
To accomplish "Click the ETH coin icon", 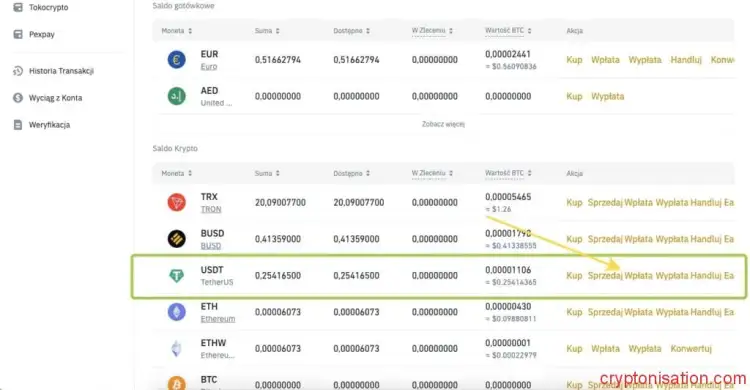I will [176, 312].
